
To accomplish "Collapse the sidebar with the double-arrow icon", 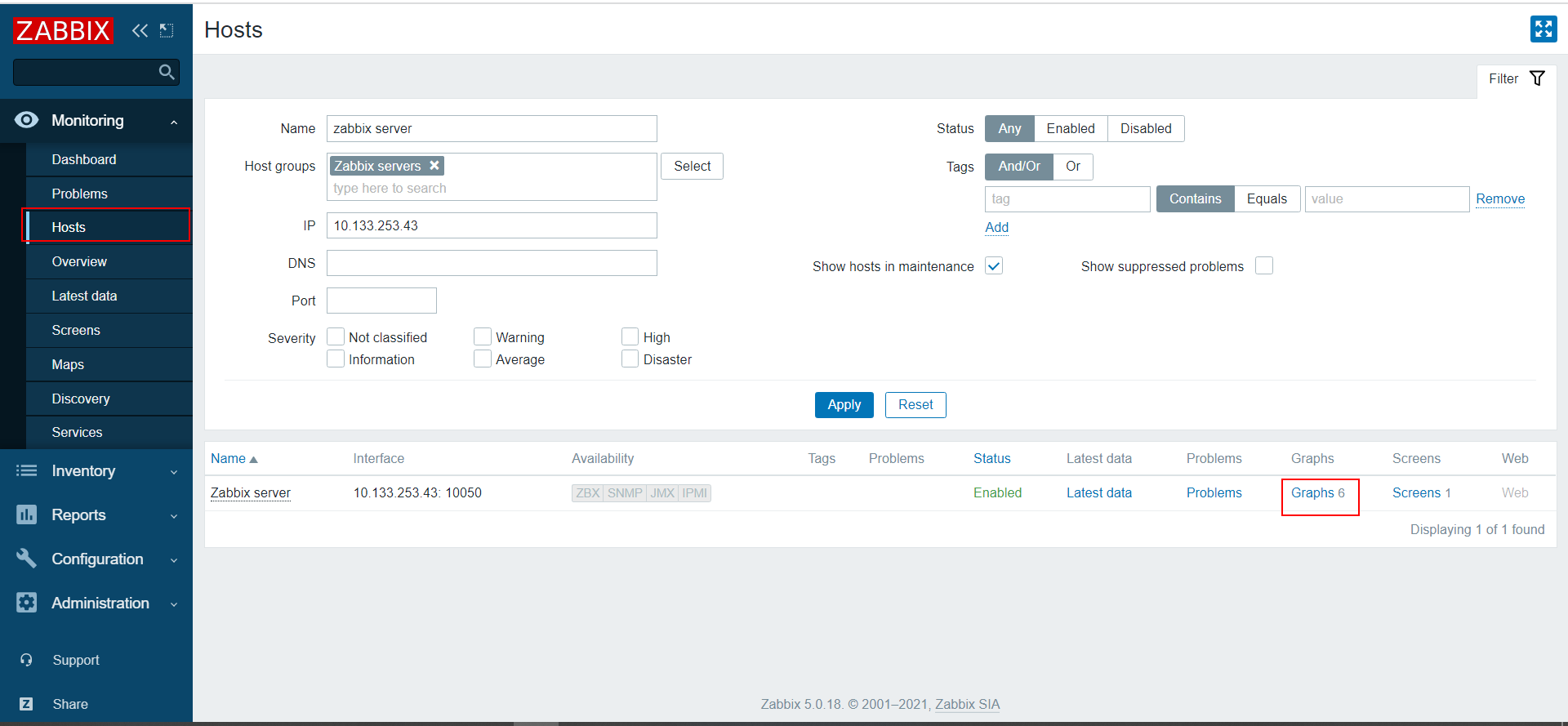I will [140, 30].
